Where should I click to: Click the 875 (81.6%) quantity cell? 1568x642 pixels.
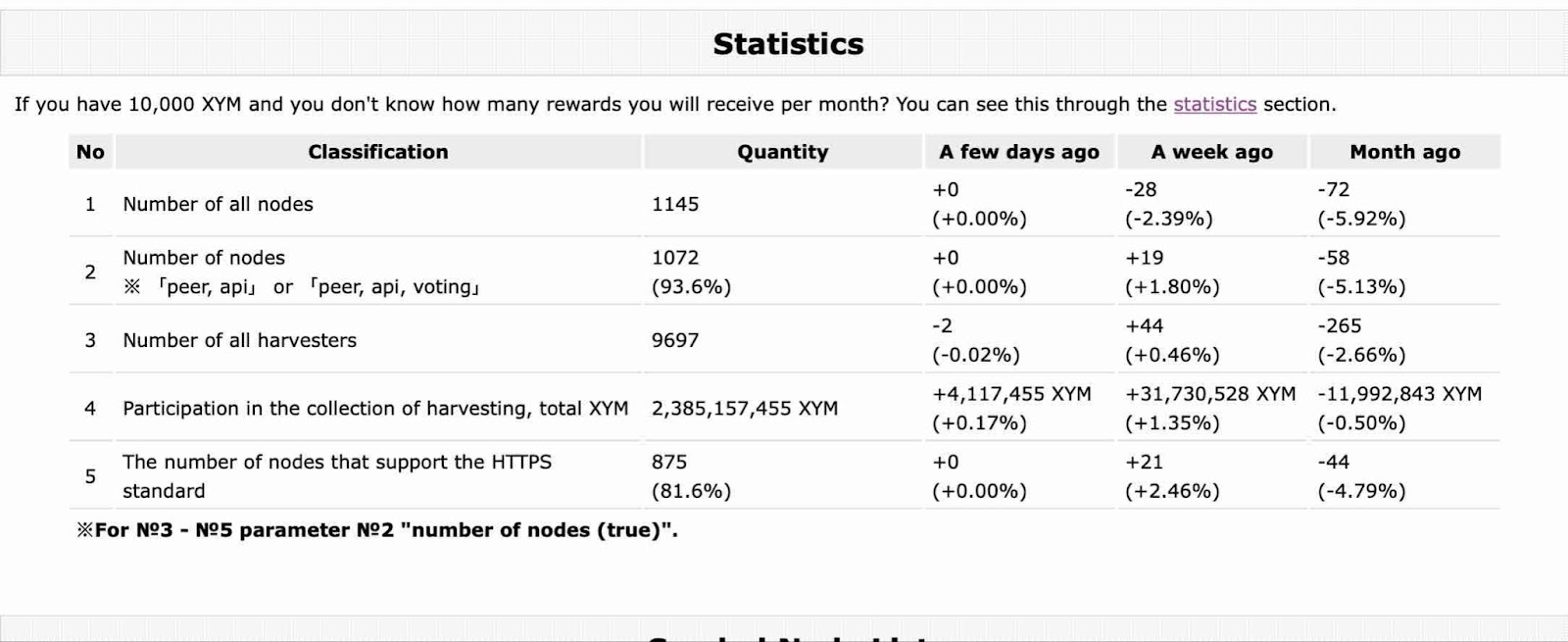tap(691, 476)
